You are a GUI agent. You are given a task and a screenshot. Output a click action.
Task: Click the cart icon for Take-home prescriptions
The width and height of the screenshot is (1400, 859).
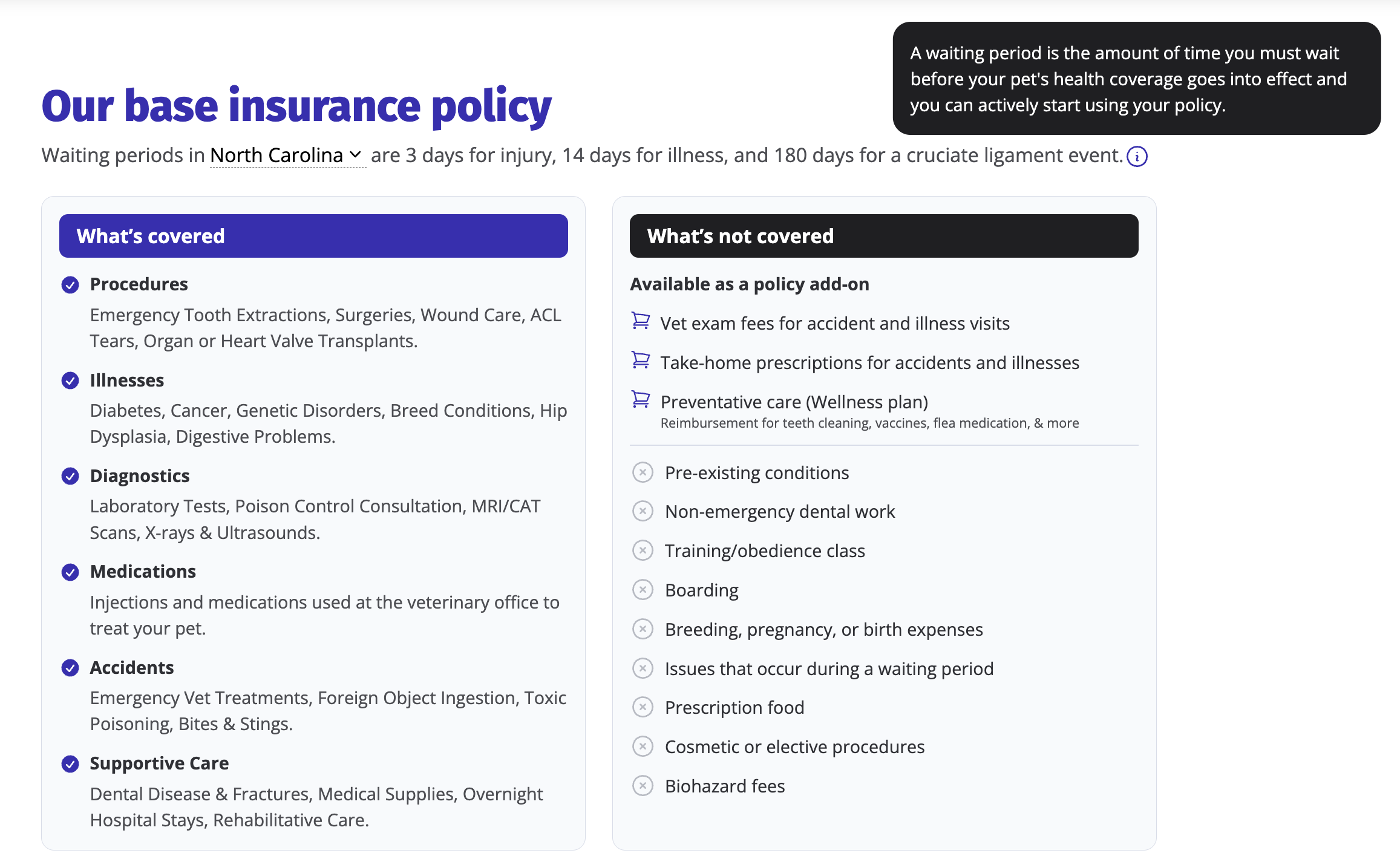641,361
